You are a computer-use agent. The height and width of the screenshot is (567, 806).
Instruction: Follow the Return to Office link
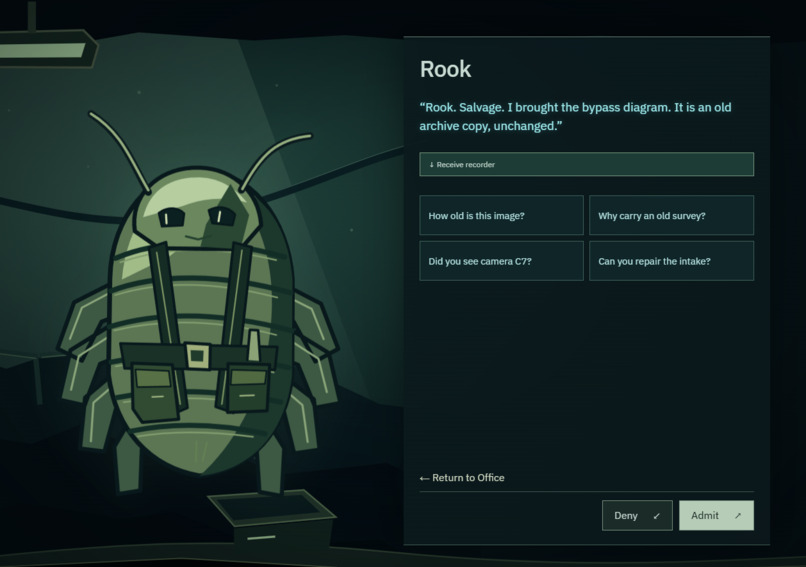coord(462,478)
